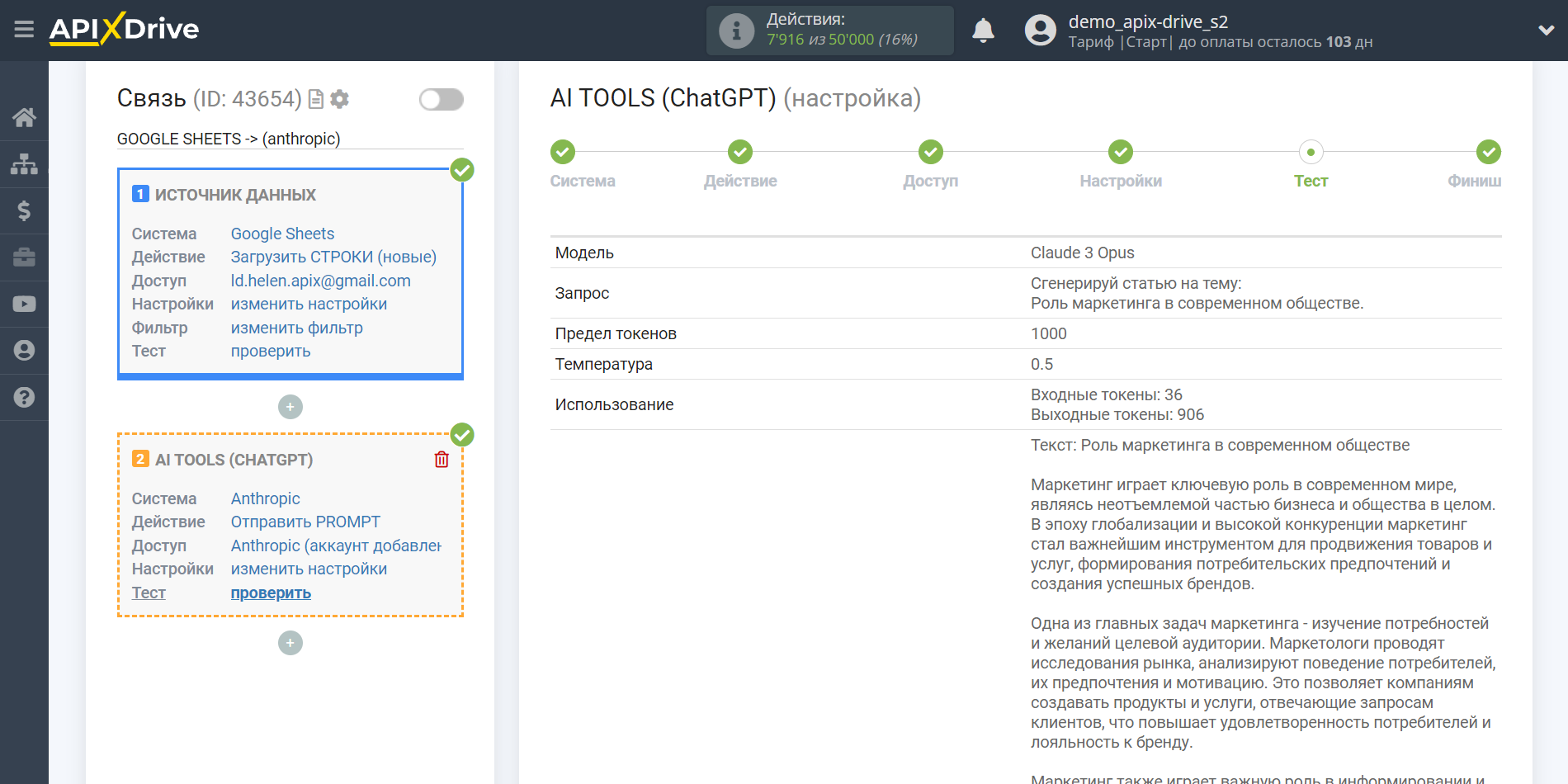Open connections sitemap icon in sidebar
The image size is (1568, 784).
pyautogui.click(x=24, y=164)
